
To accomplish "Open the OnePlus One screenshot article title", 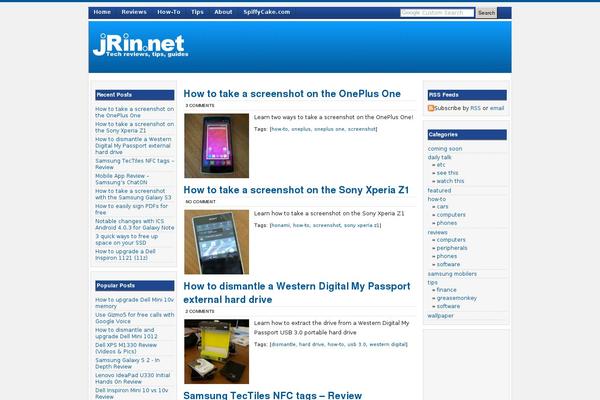I will (x=292, y=94).
